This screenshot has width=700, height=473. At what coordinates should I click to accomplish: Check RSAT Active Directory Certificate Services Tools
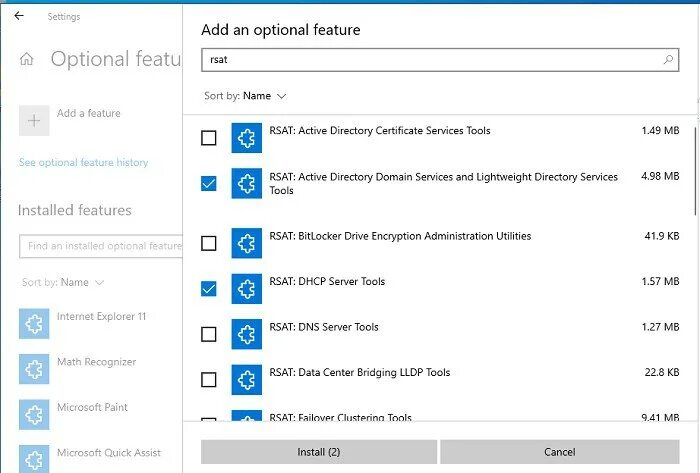click(208, 138)
